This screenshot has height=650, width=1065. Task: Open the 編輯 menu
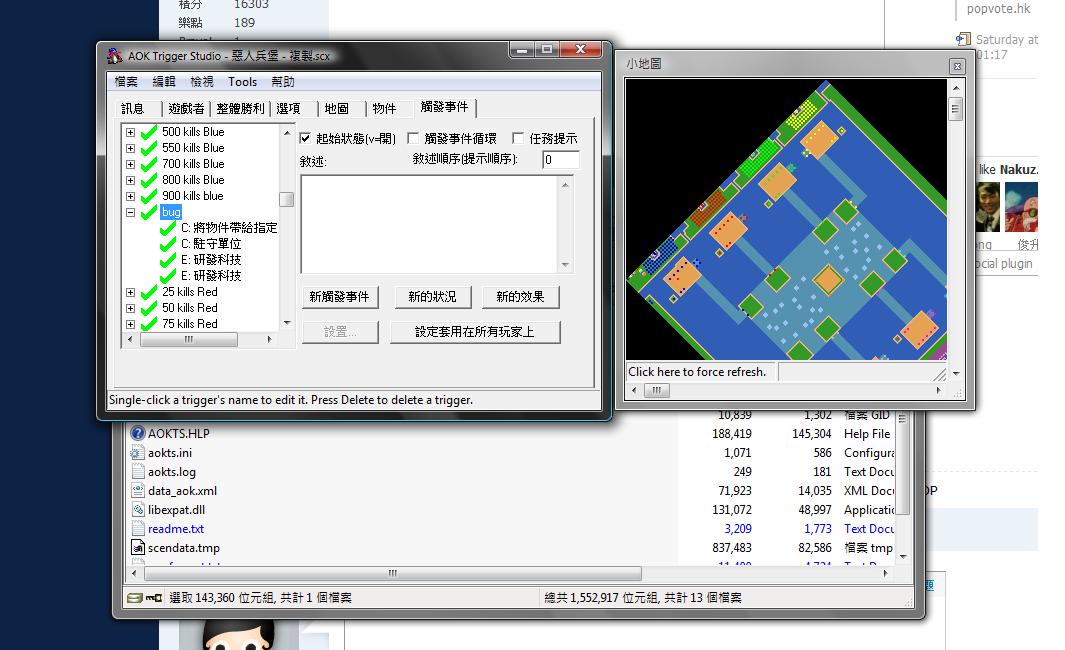[164, 82]
